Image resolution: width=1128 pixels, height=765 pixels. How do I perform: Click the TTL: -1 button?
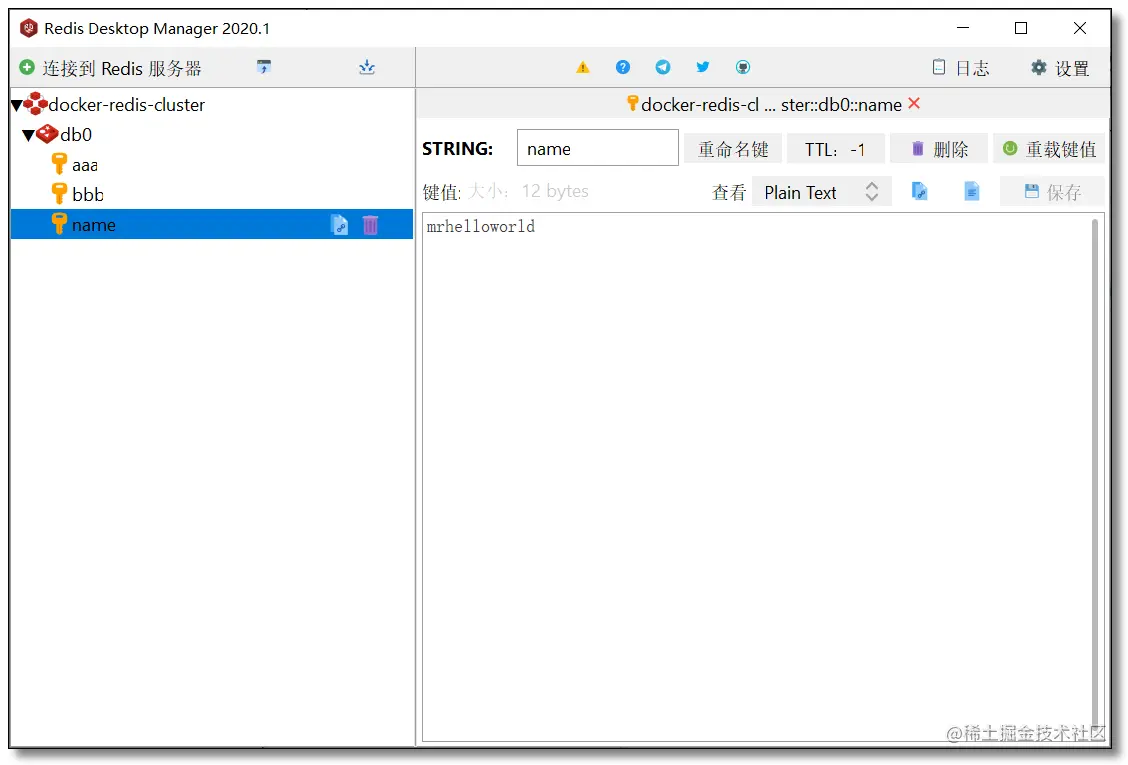click(836, 149)
